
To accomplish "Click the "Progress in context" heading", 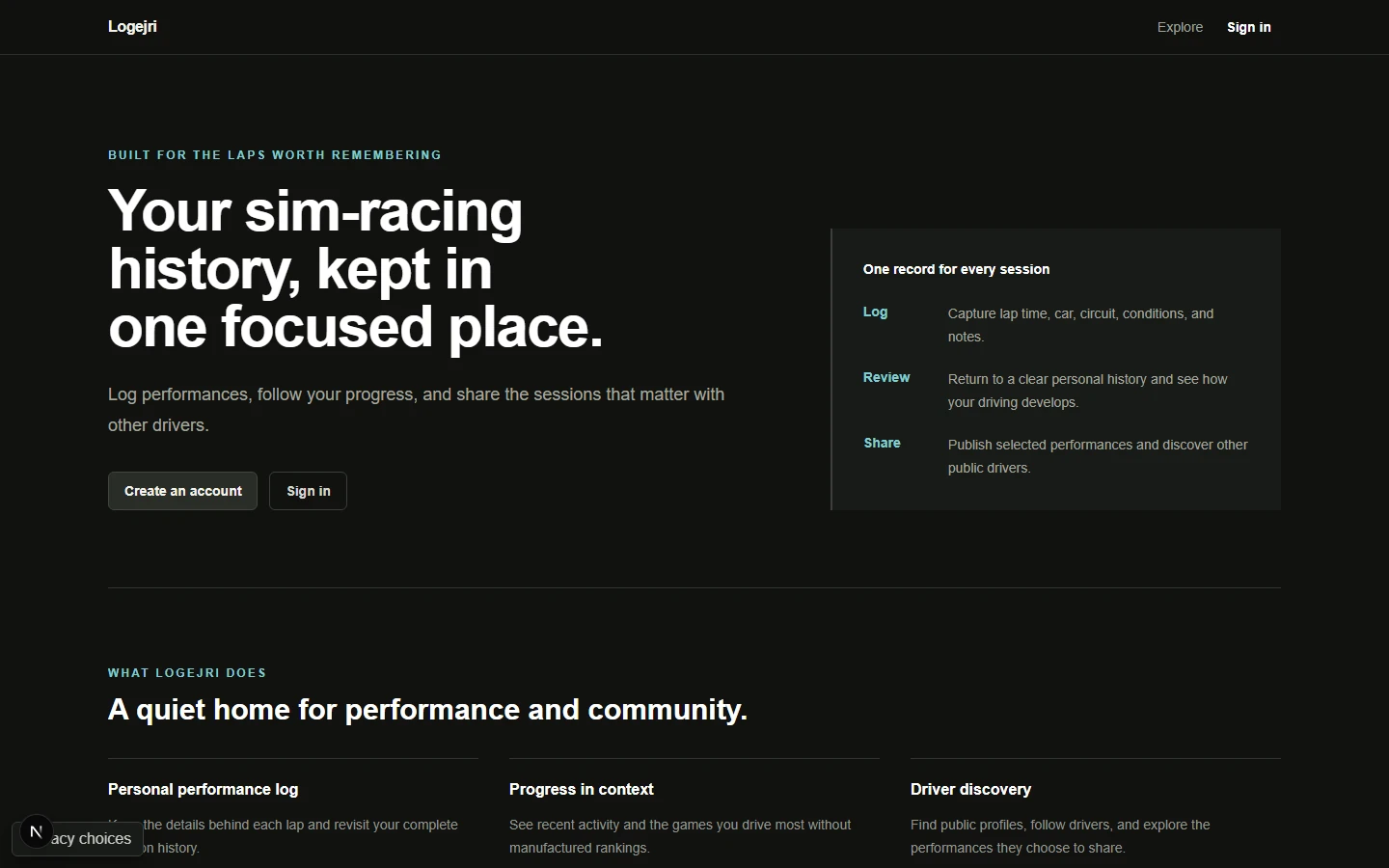I will [x=581, y=789].
